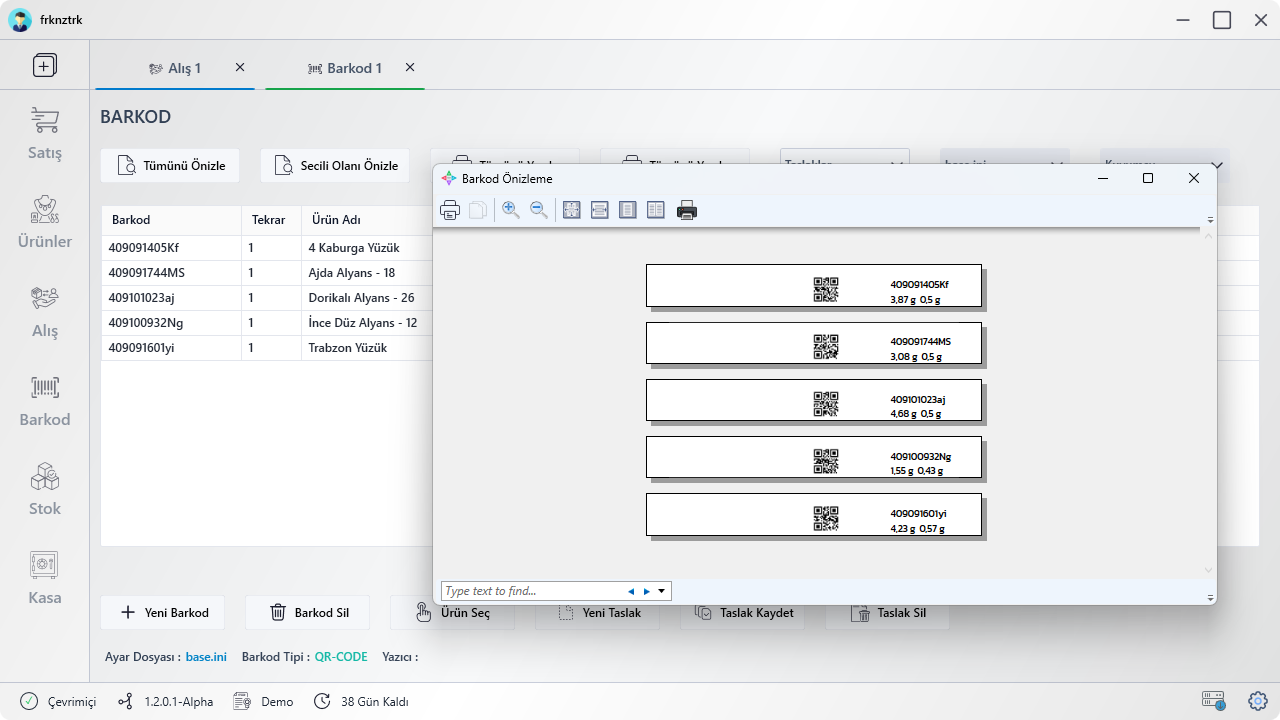Viewport: 1280px width, 720px height.
Task: Fit page width in the preview
Action: click(x=600, y=210)
